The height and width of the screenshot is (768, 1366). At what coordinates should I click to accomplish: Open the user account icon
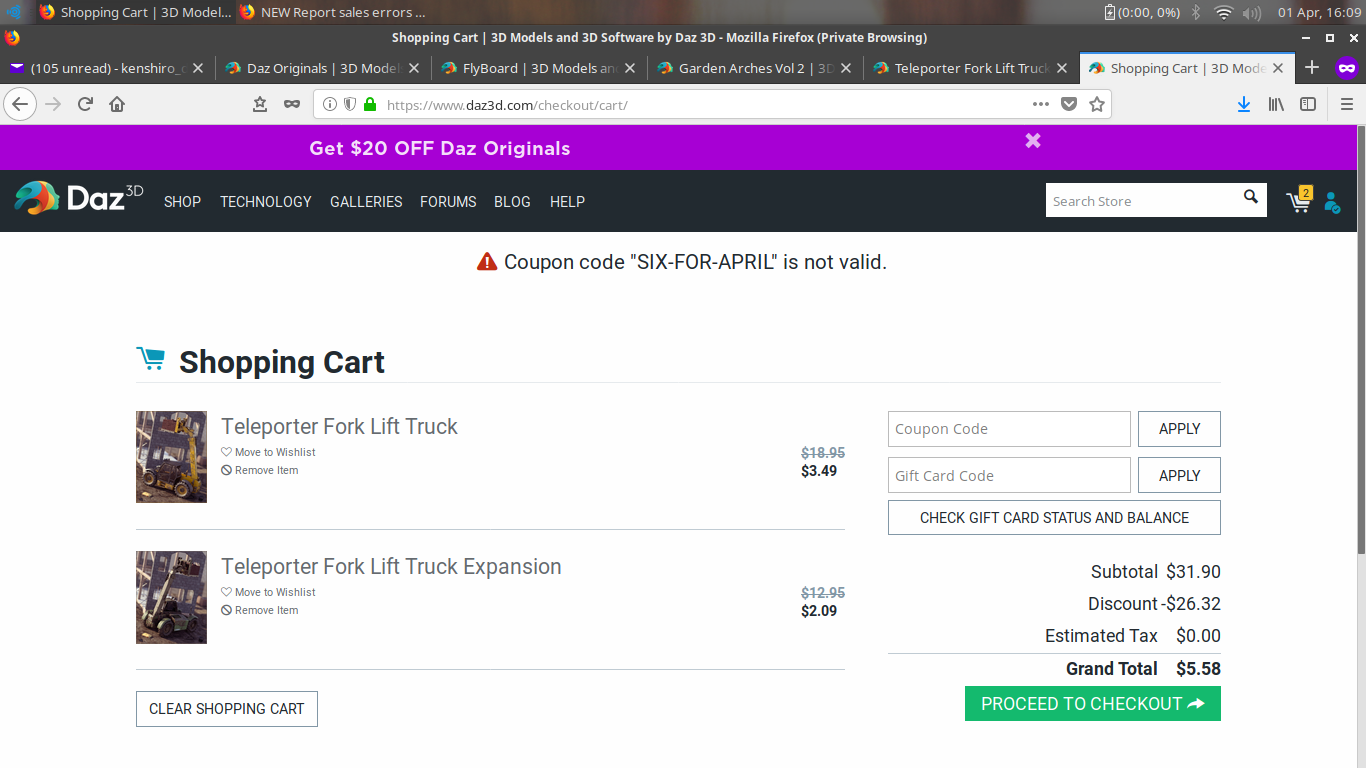click(x=1332, y=202)
